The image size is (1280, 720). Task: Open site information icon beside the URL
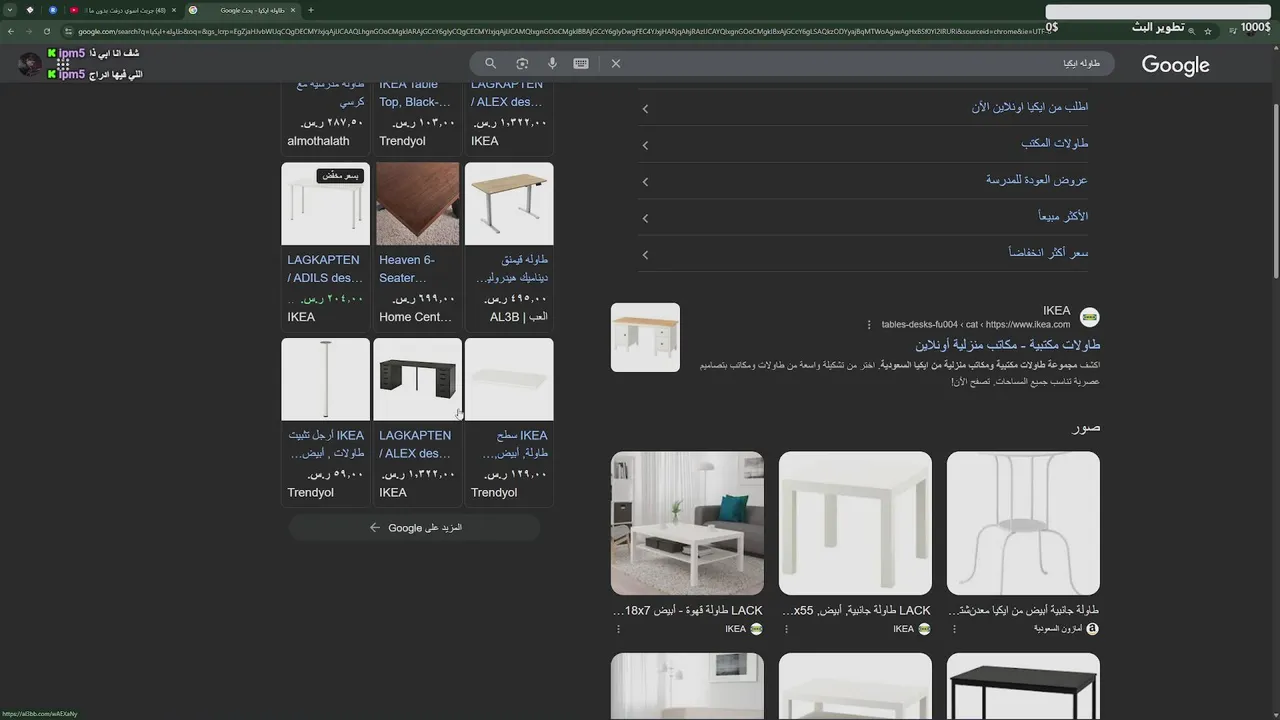67,31
